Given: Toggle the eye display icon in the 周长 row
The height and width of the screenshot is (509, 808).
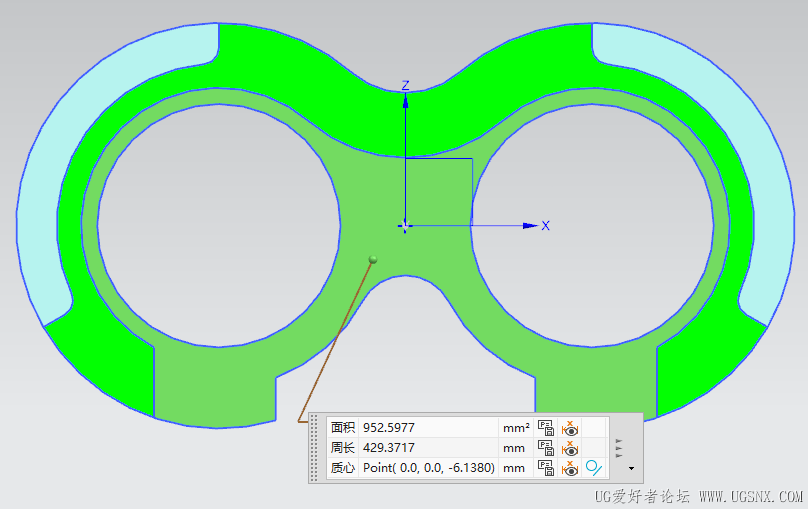Looking at the screenshot, I should tap(569, 448).
